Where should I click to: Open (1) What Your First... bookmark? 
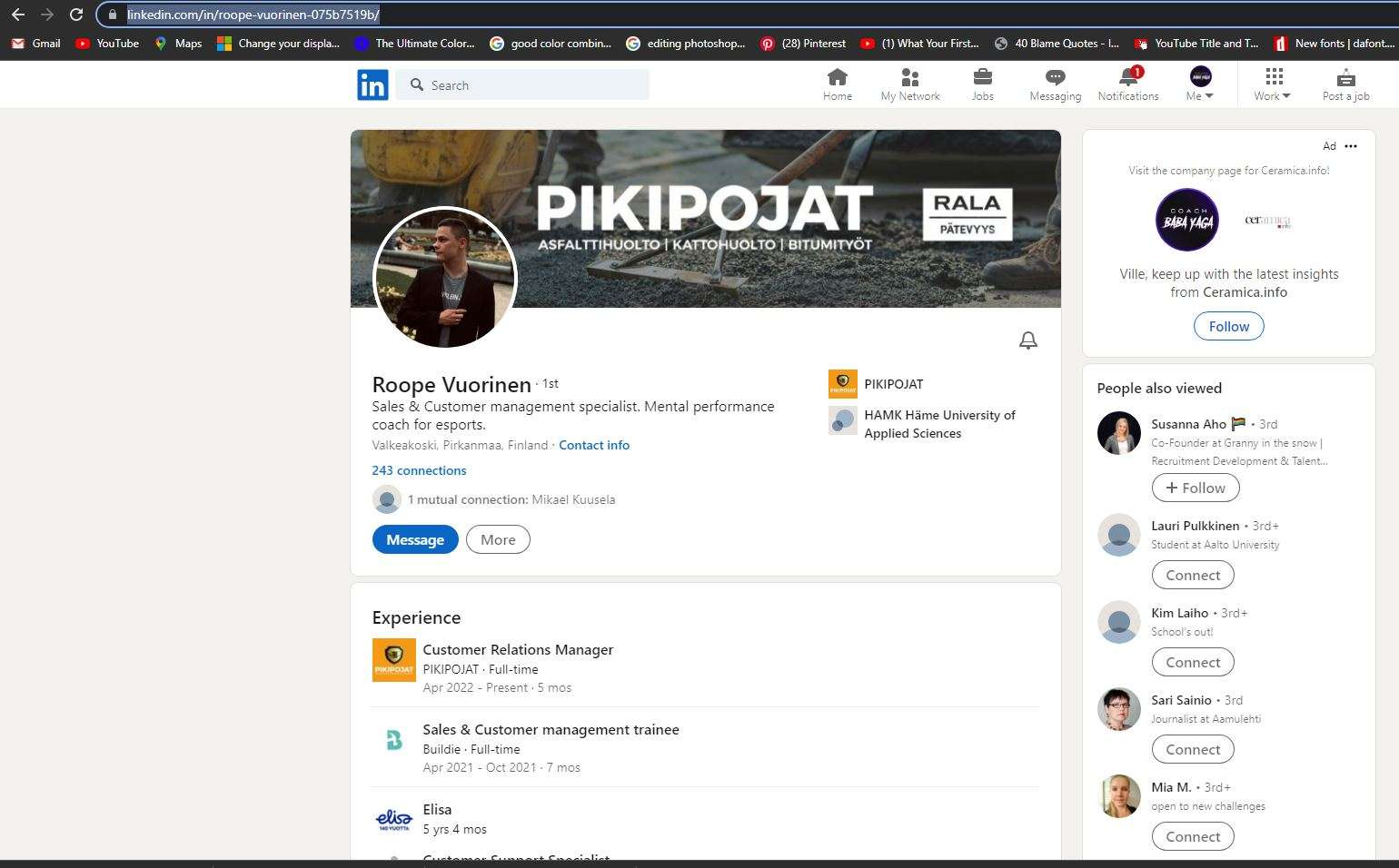[919, 43]
